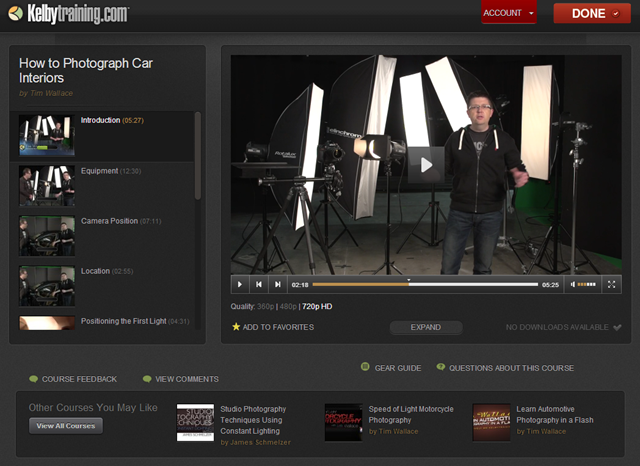
Task: Select the Equipment lesson
Action: click(x=99, y=171)
